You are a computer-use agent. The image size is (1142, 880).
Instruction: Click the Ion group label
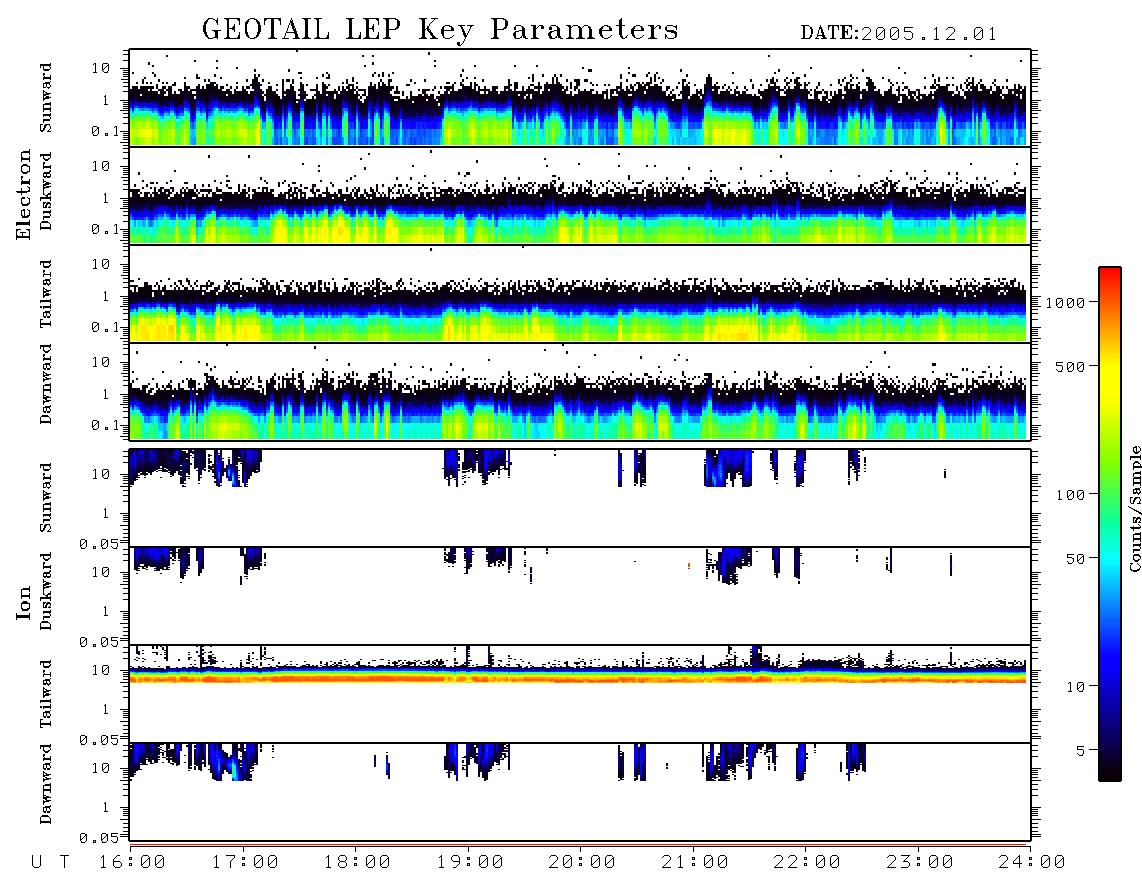[24, 602]
